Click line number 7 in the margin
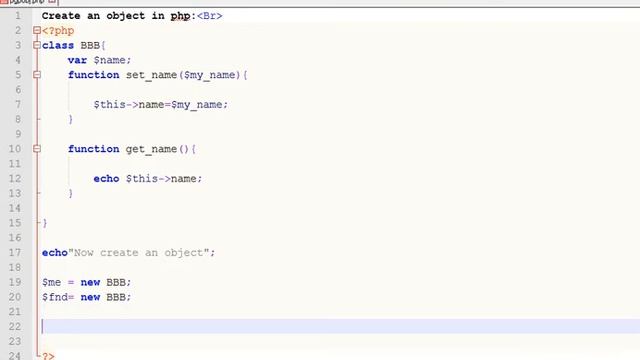Screen dimensions: 640x360 pos(18,104)
